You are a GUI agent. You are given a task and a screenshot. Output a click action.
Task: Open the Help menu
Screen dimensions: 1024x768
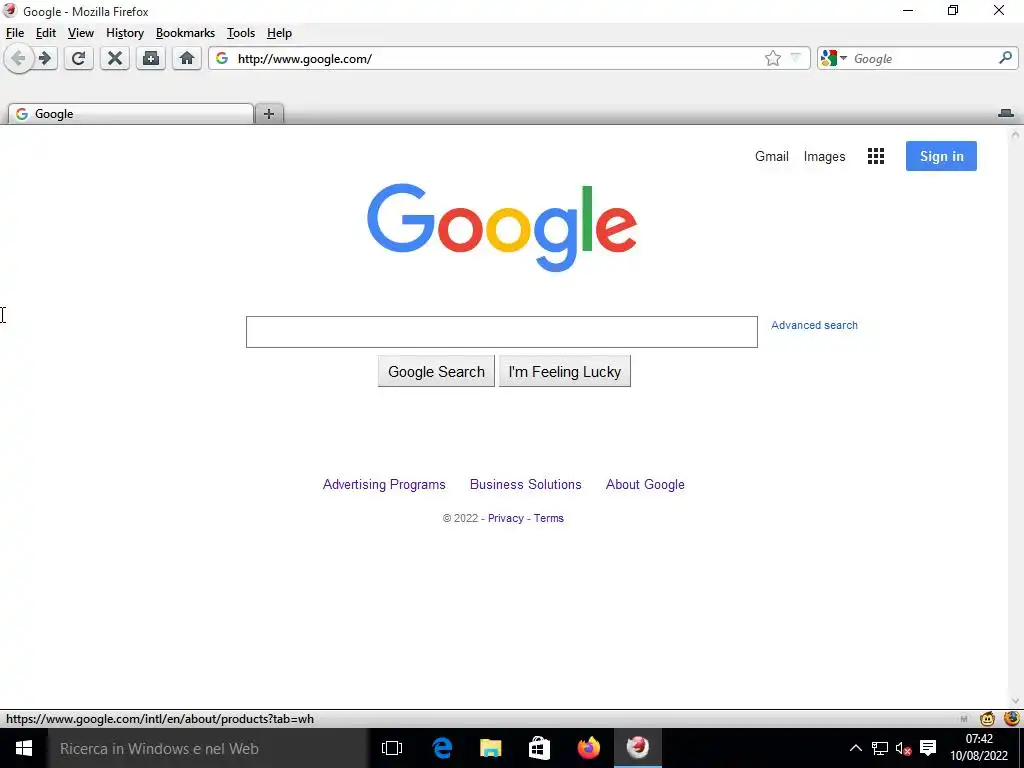[x=280, y=33]
